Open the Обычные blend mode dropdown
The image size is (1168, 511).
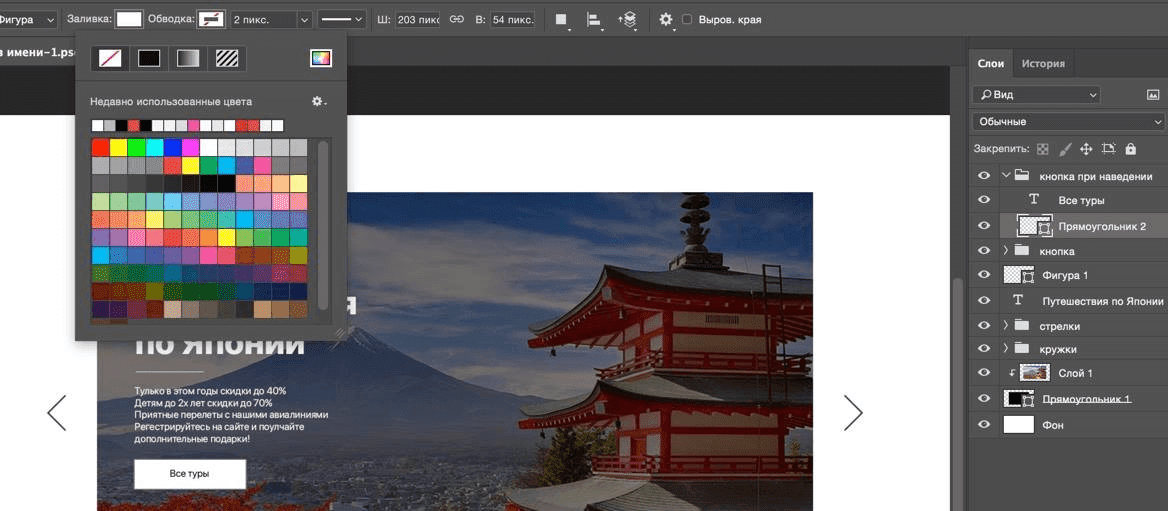[1067, 122]
